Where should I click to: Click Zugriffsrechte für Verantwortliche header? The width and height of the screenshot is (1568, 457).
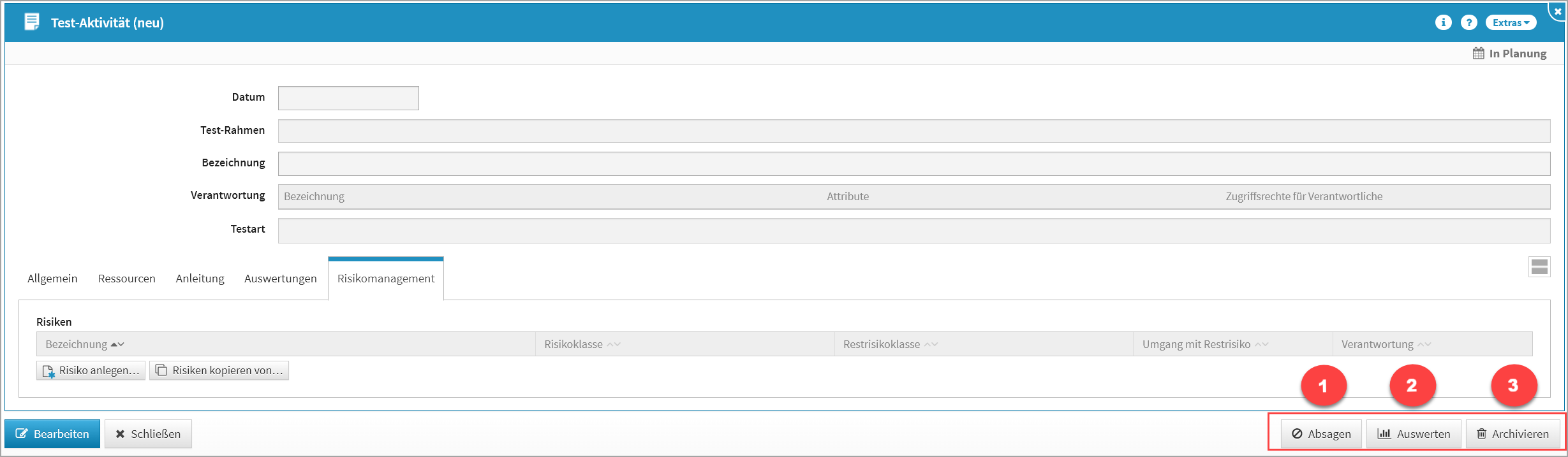click(x=1304, y=196)
